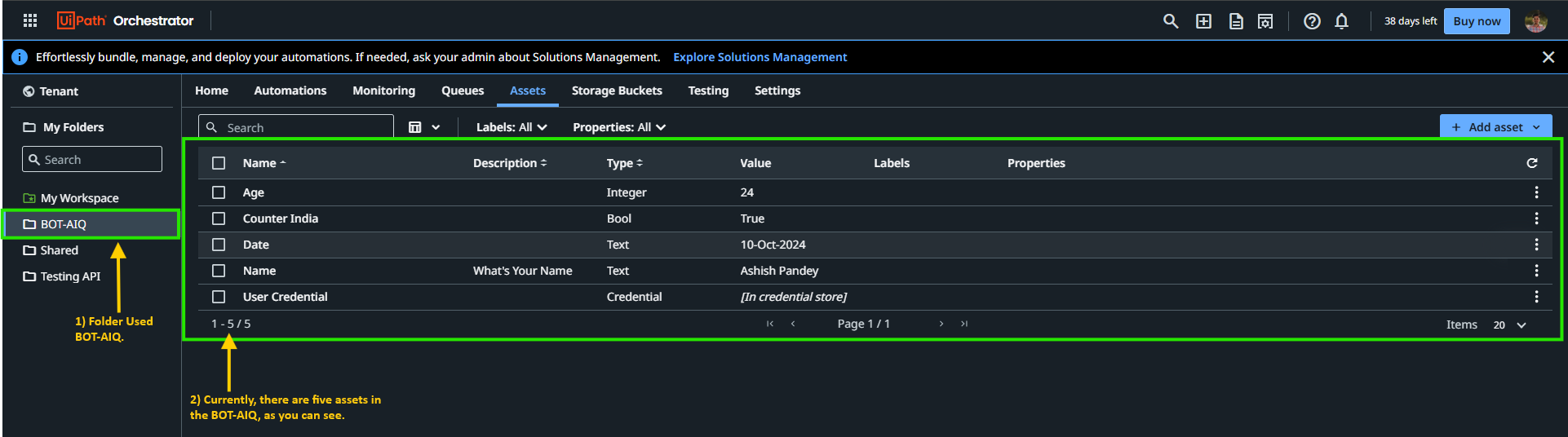Open the Testing tab
Image resolution: width=1568 pixels, height=437 pixels.
[x=708, y=90]
